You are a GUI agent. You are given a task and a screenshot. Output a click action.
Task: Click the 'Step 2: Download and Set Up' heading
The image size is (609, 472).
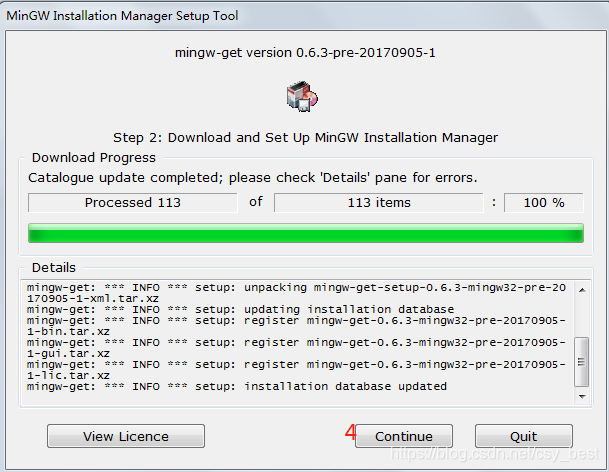[305, 138]
